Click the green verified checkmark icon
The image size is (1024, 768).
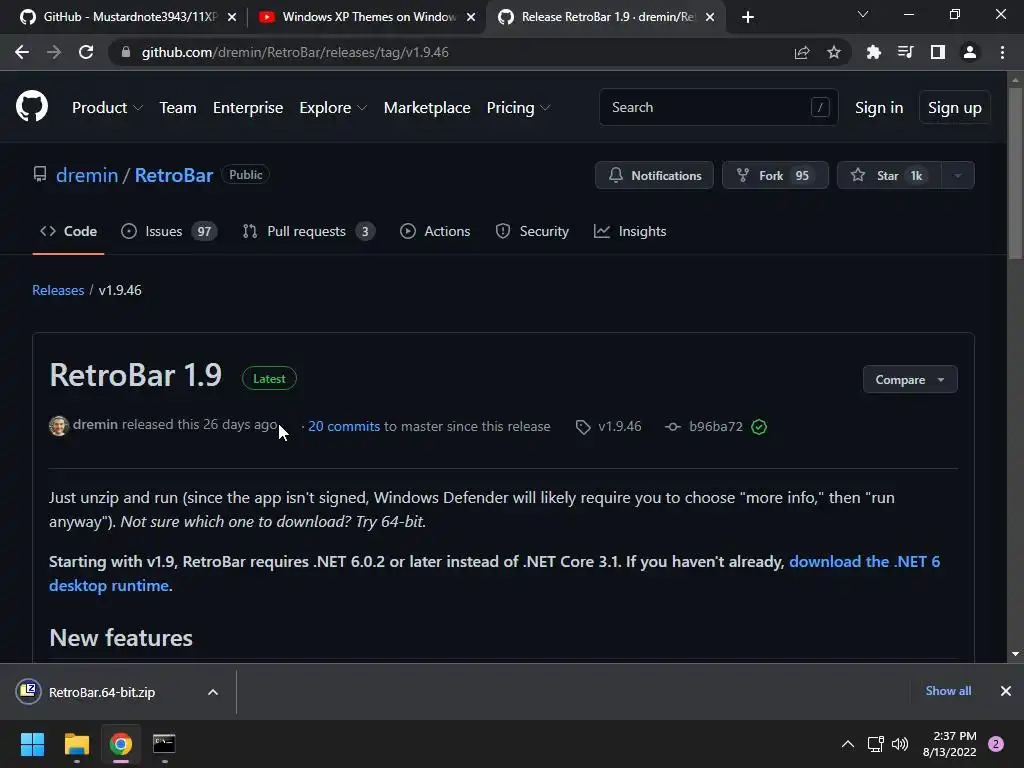tap(759, 427)
